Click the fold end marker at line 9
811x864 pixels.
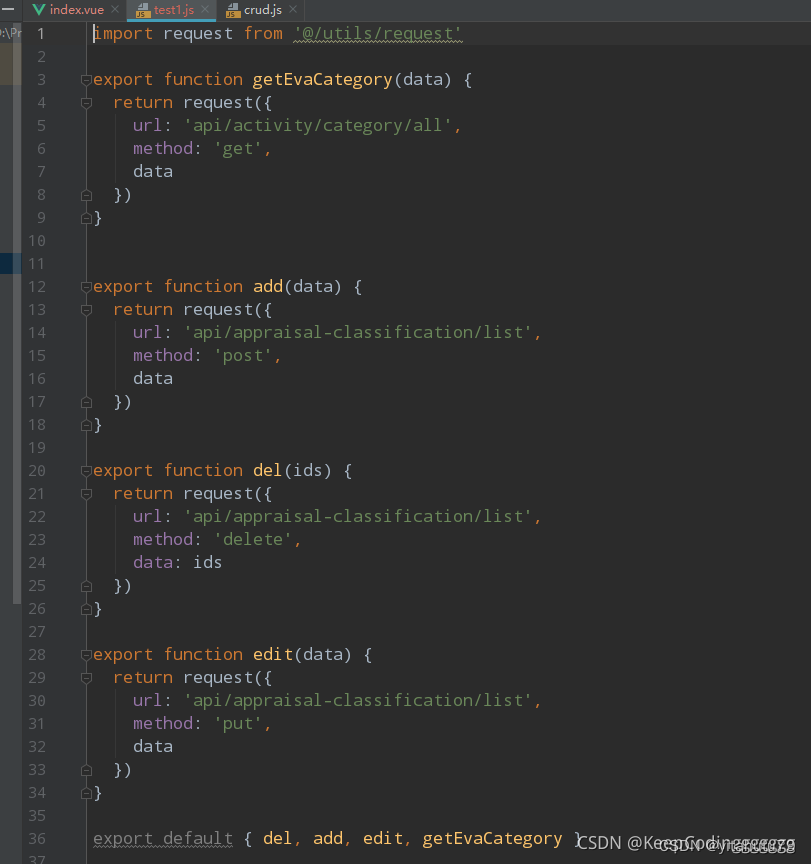pos(86,218)
